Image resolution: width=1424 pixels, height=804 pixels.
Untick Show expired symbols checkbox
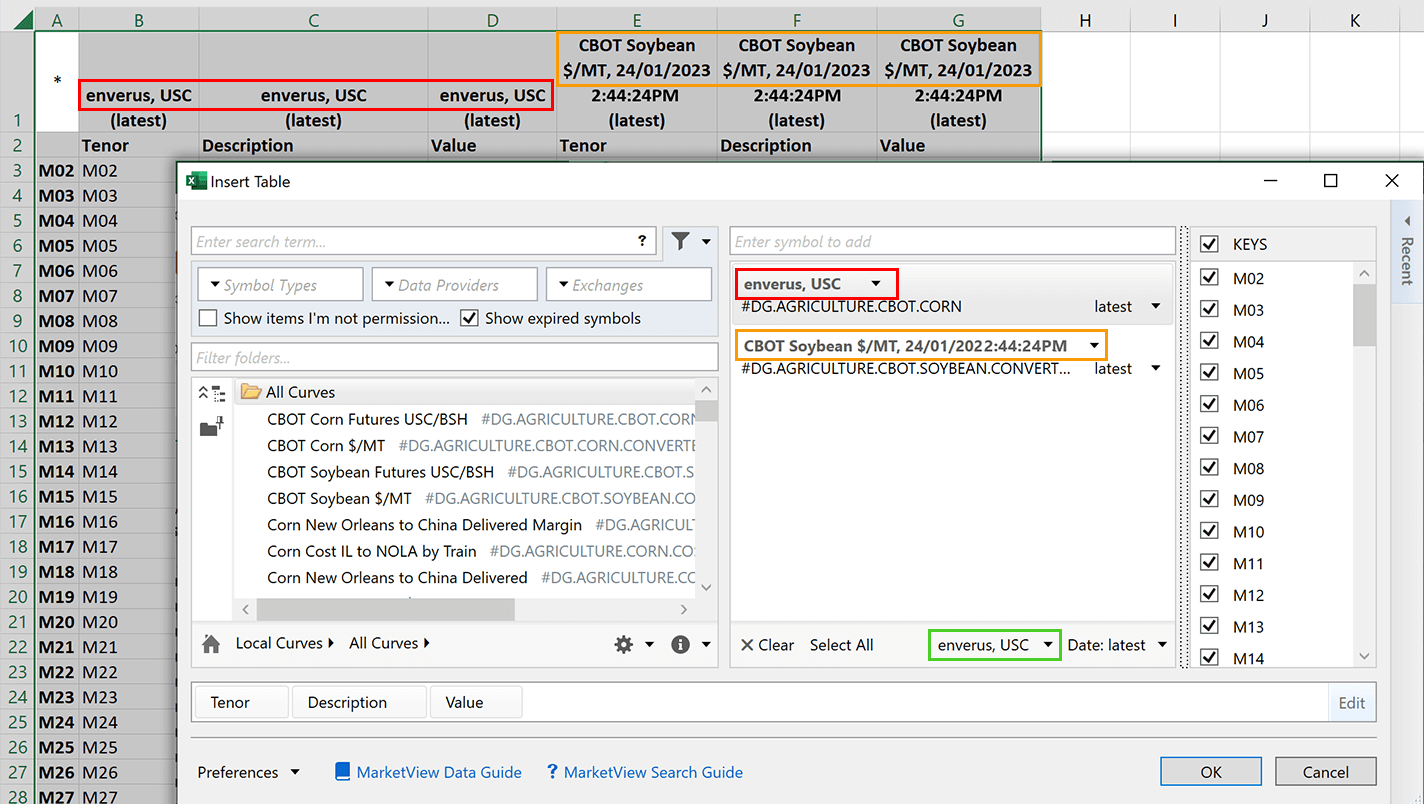pyautogui.click(x=469, y=318)
